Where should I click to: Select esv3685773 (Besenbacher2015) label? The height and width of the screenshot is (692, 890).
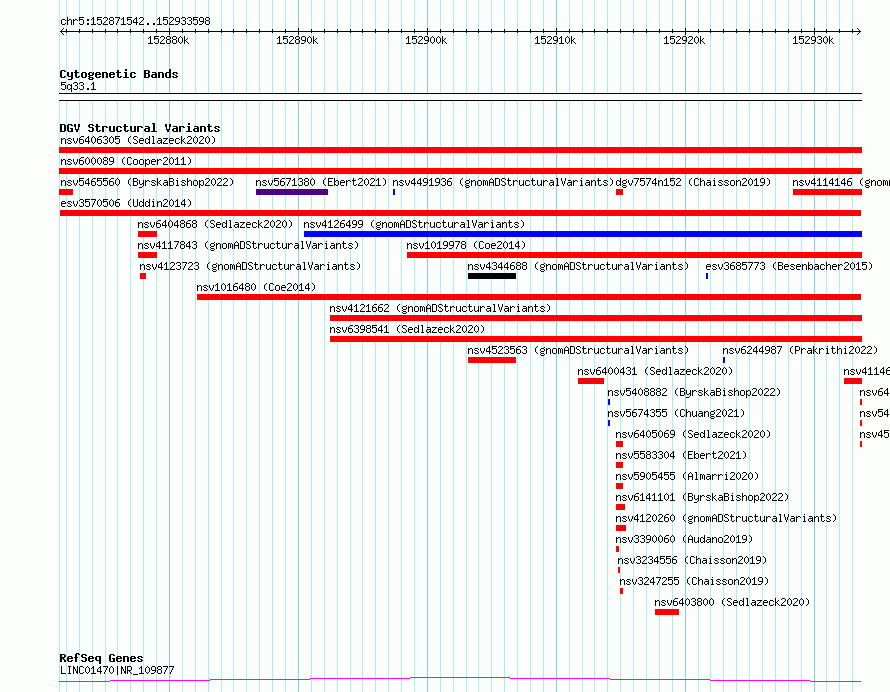[789, 266]
